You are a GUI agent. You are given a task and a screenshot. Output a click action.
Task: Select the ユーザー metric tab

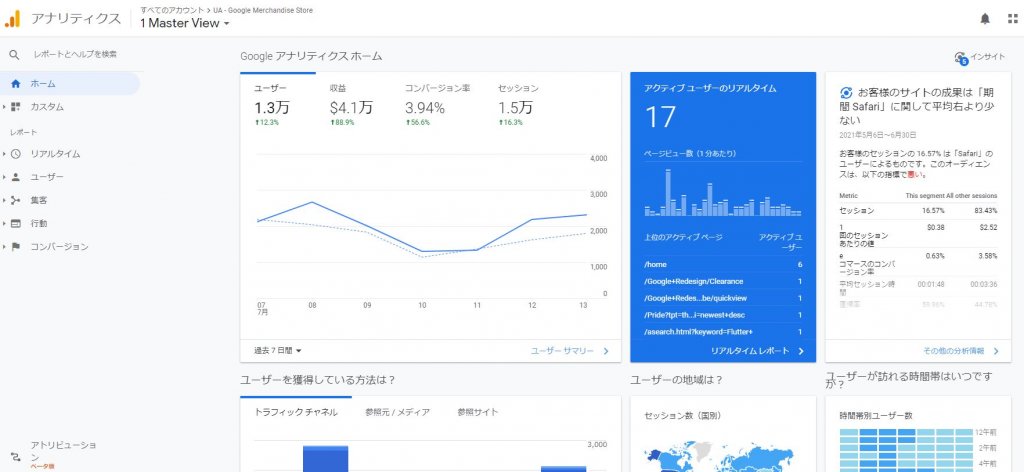[278, 106]
